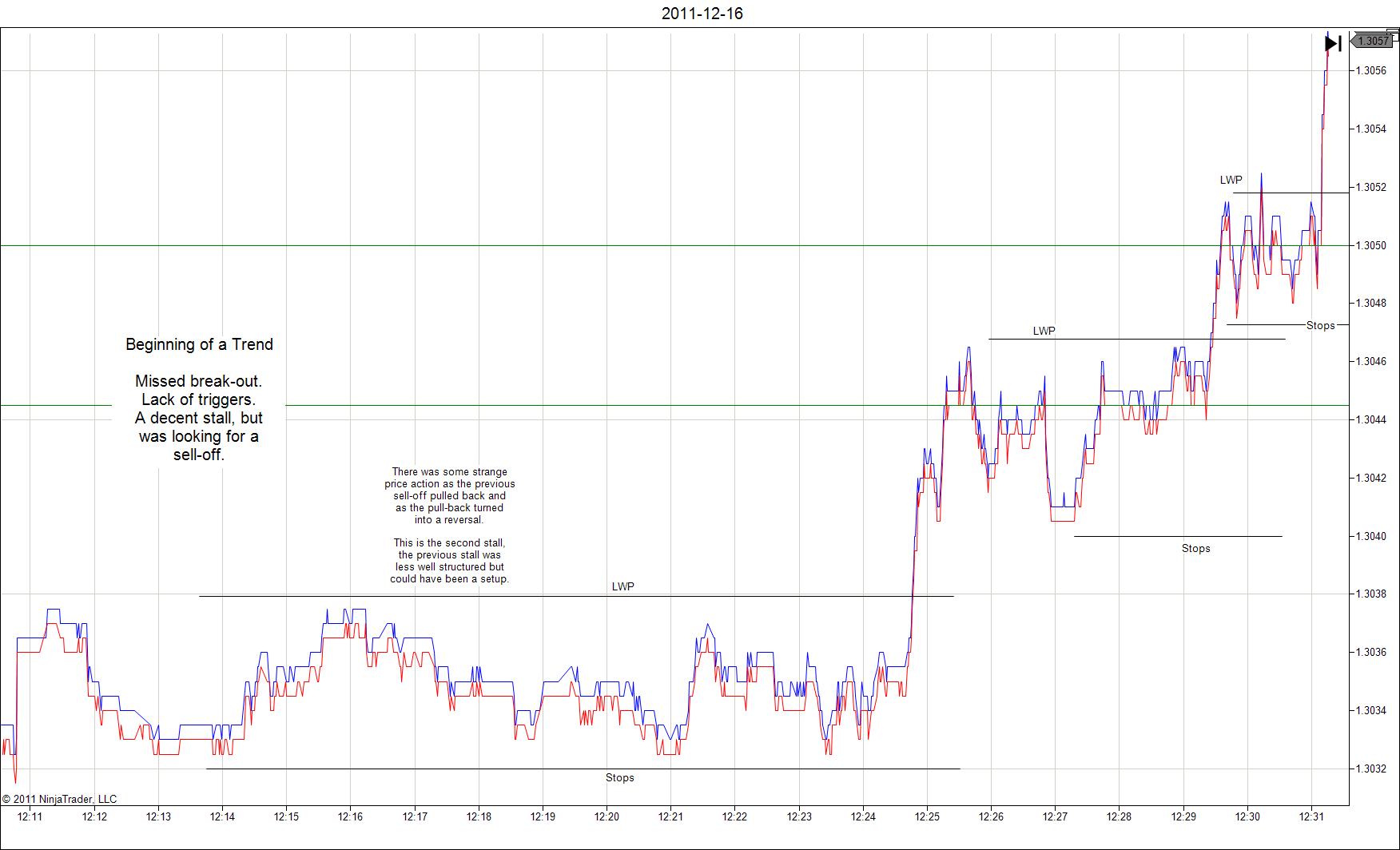This screenshot has width=1400, height=850.
Task: Click the 1.3052 price axis label
Action: pyautogui.click(x=1371, y=187)
